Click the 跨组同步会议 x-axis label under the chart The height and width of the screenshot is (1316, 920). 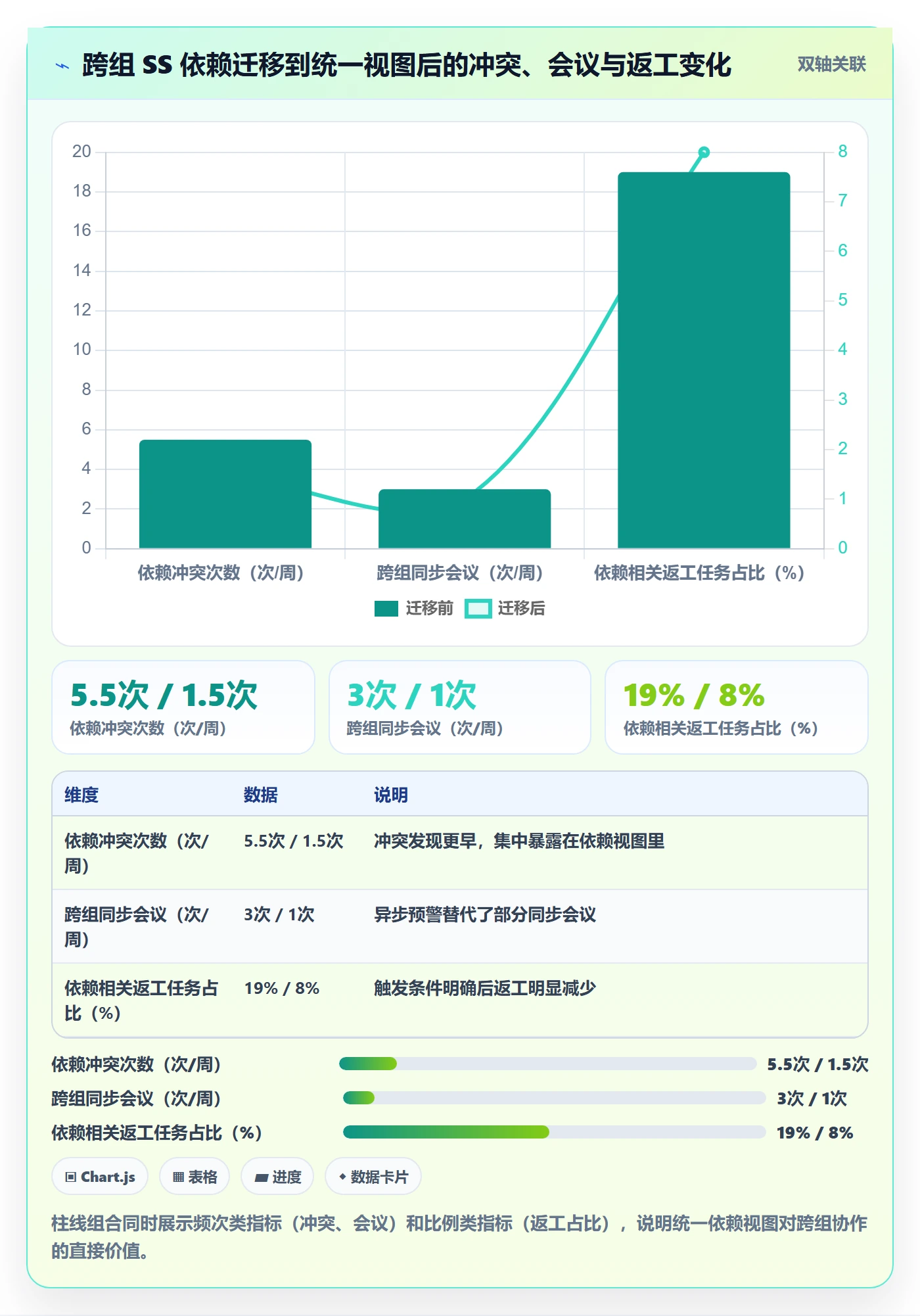pos(460,573)
